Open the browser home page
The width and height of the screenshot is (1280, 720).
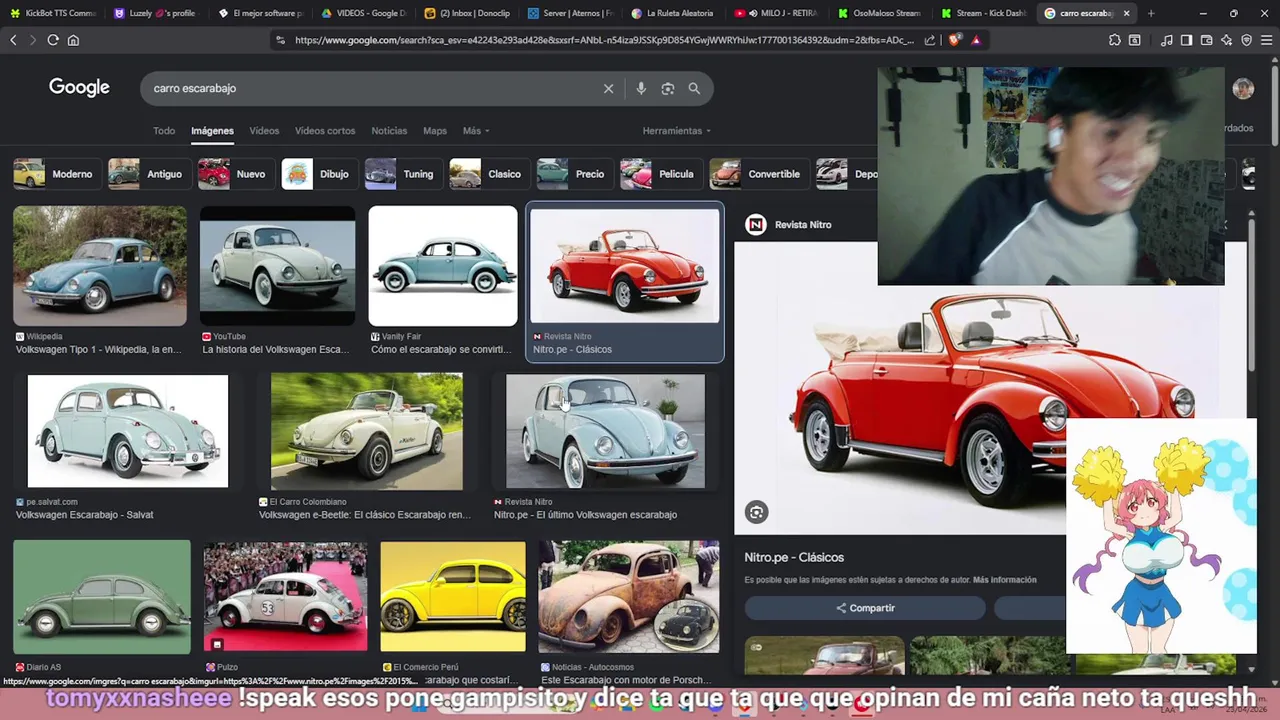pyautogui.click(x=73, y=40)
